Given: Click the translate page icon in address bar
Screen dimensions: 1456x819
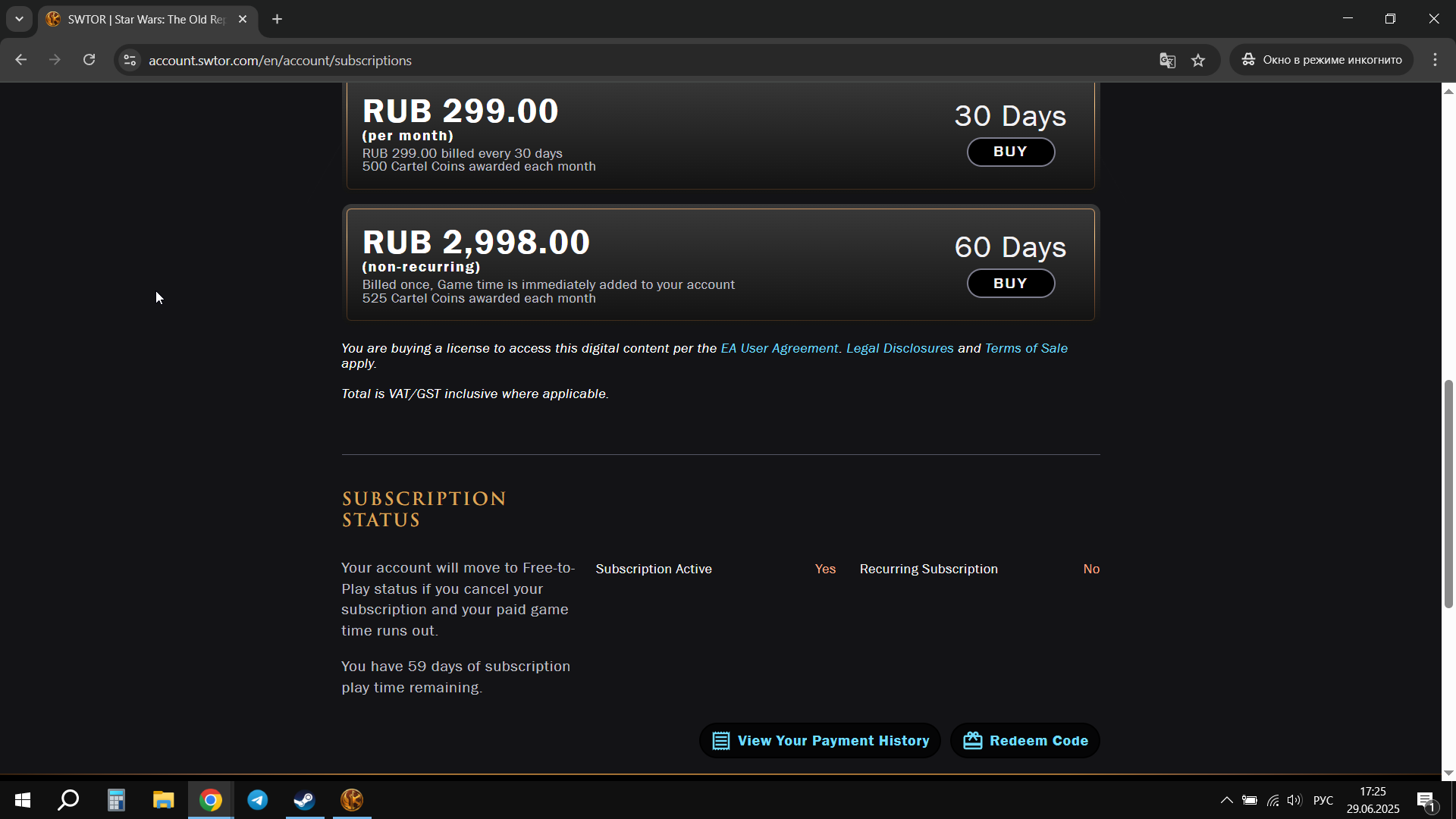Looking at the screenshot, I should click(1167, 61).
